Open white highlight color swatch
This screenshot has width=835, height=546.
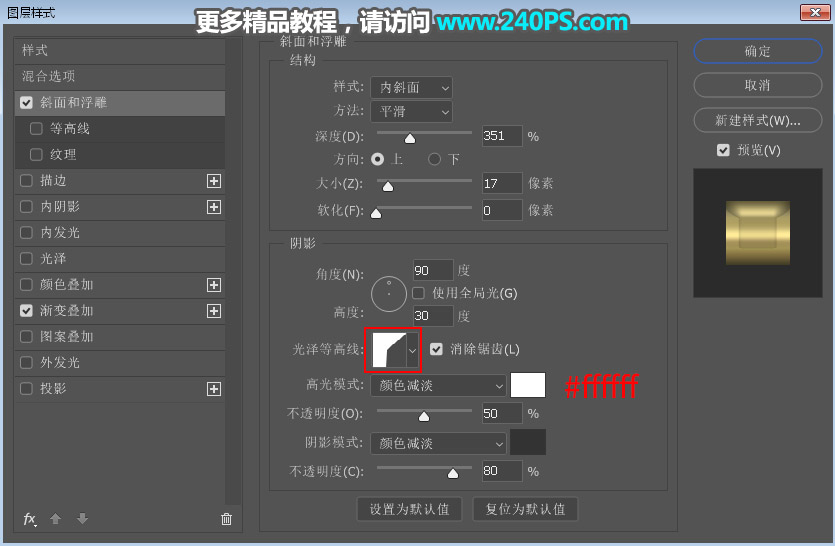click(528, 385)
